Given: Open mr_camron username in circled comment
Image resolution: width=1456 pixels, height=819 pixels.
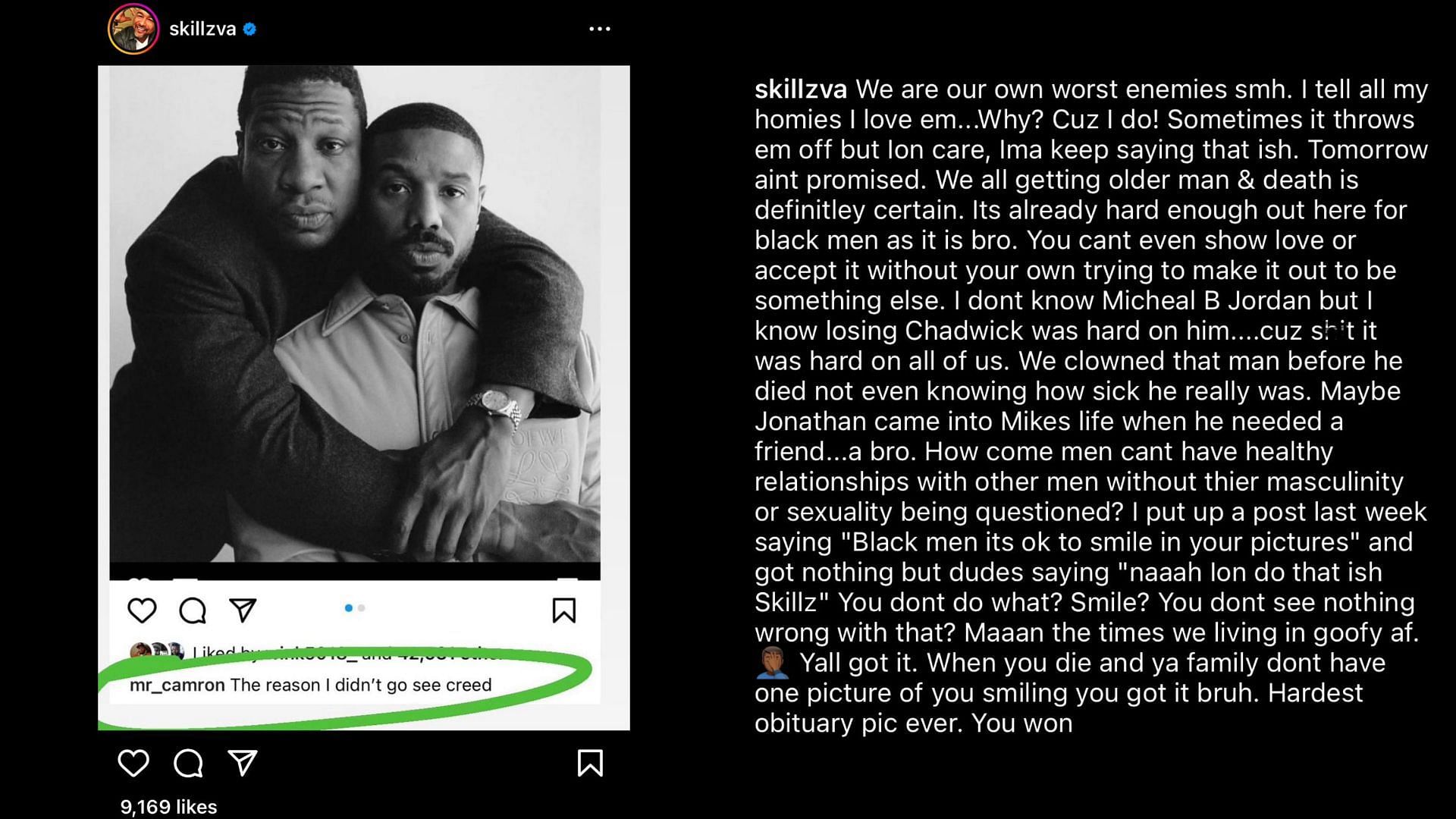Looking at the screenshot, I should pos(177,685).
